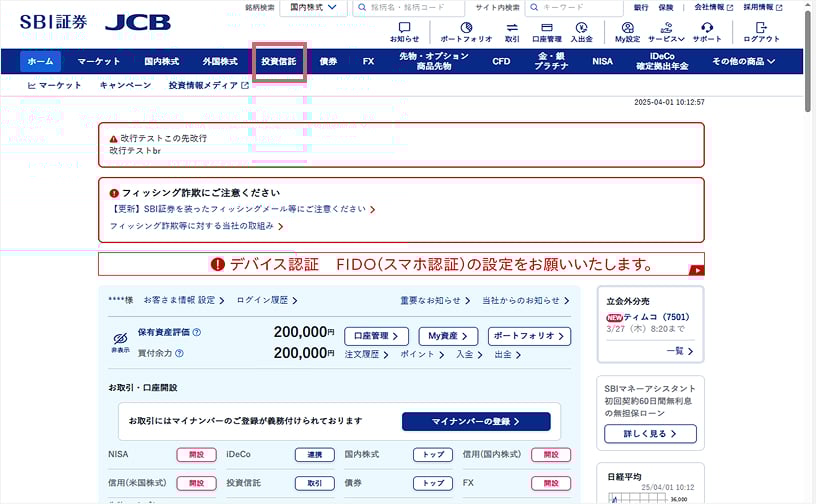Click the 債券 トップ button
The width and height of the screenshot is (816, 504).
pyautogui.click(x=433, y=483)
